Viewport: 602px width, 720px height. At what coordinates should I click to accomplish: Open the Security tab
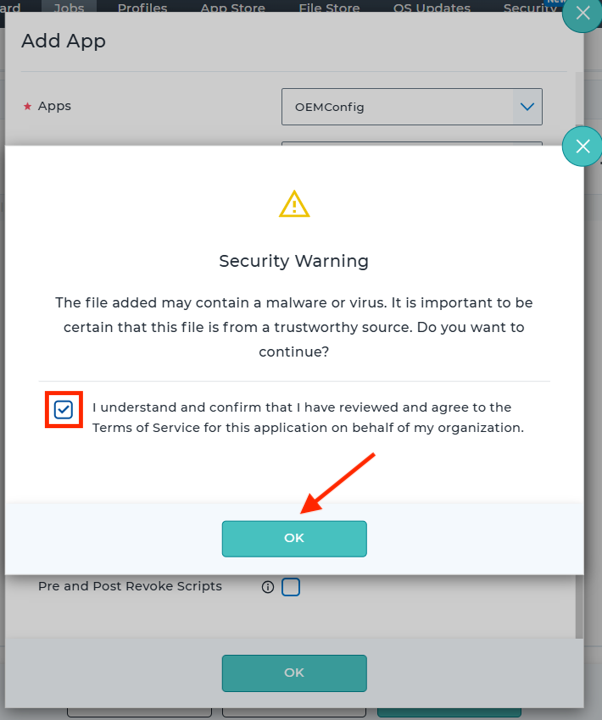(x=530, y=7)
